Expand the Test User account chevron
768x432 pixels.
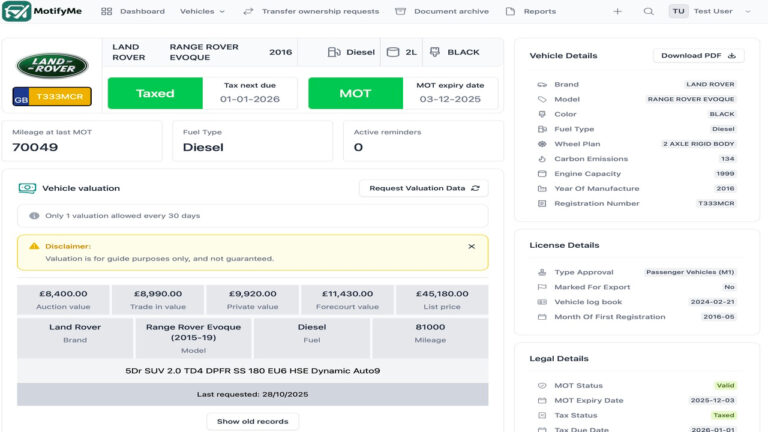click(748, 11)
